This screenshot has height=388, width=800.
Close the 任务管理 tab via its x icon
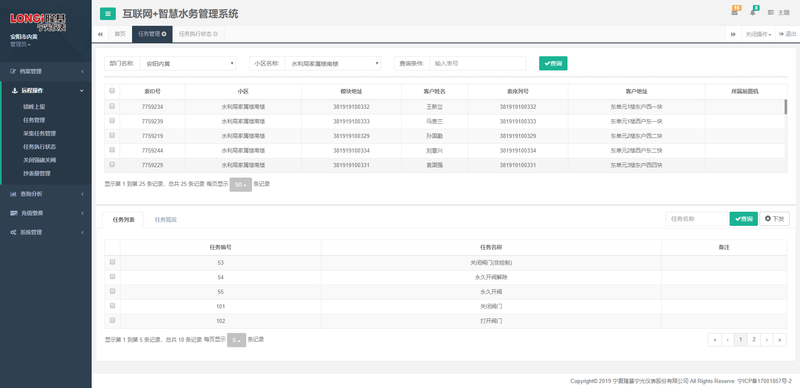pyautogui.click(x=164, y=34)
